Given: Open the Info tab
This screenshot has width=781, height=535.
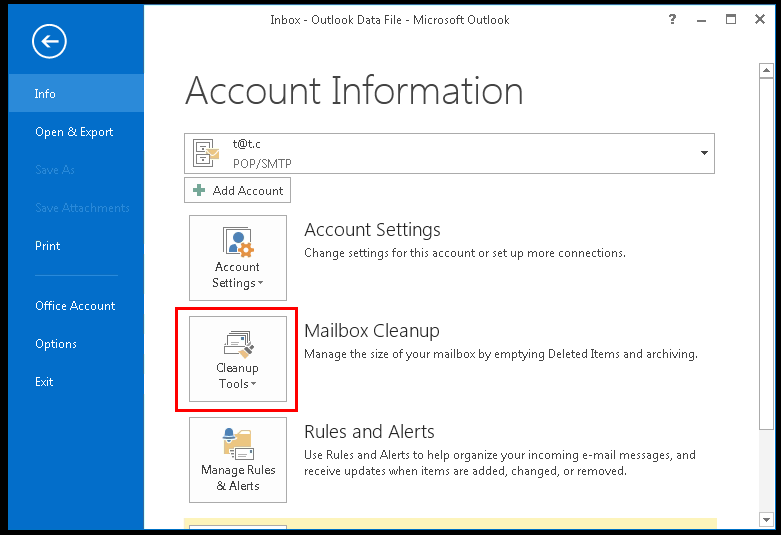Looking at the screenshot, I should [x=76, y=93].
